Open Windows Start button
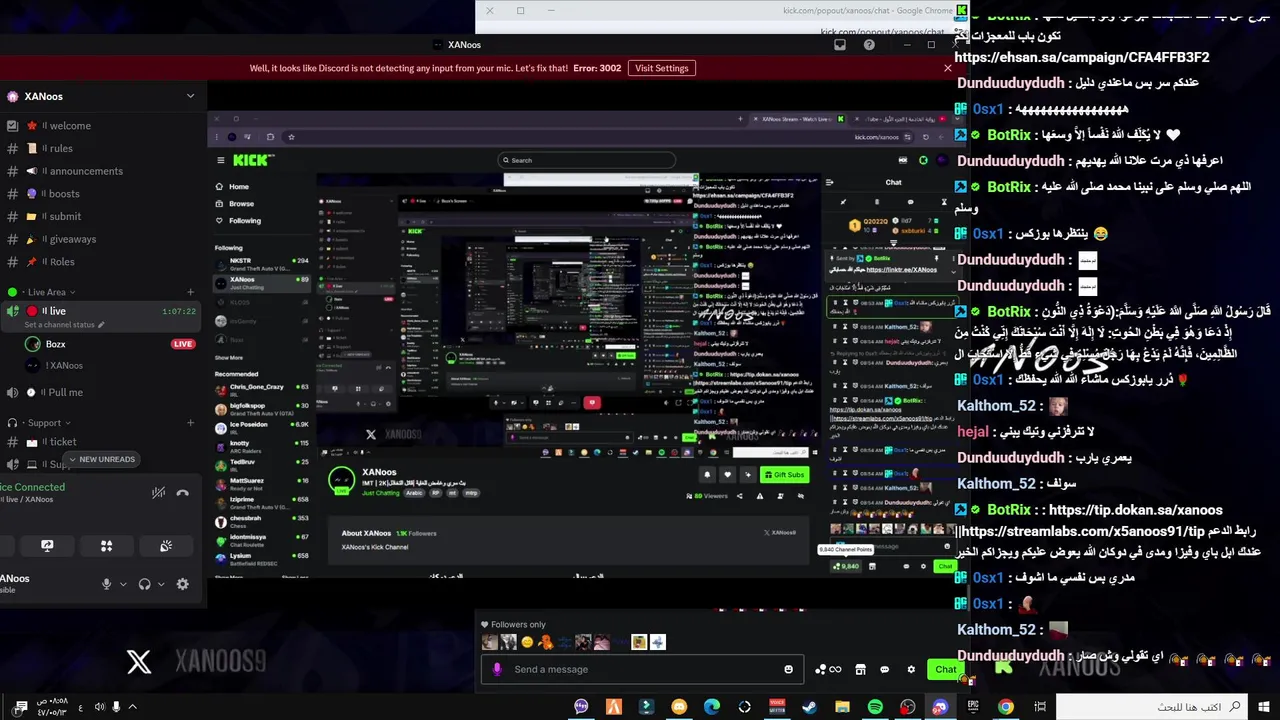This screenshot has height=720, width=1280. 1266,707
